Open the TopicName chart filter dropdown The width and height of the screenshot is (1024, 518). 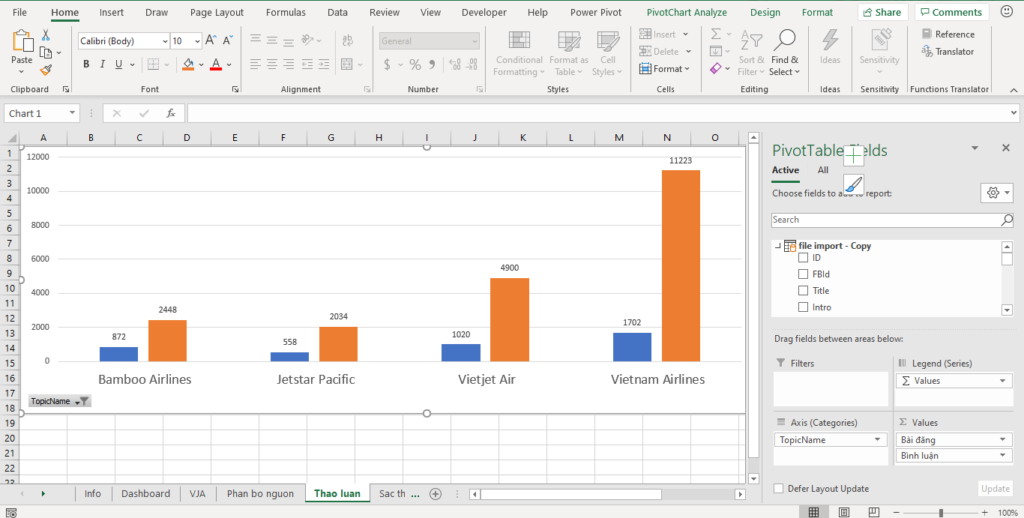(x=81, y=402)
